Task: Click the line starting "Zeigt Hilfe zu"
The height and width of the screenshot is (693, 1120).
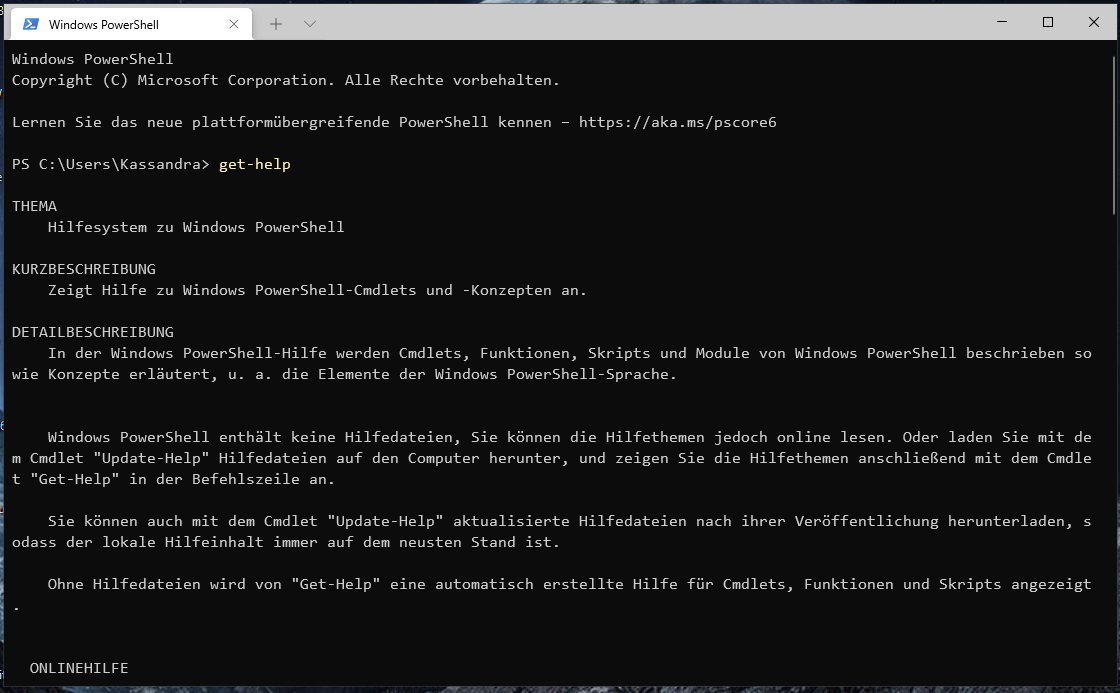Action: coord(317,290)
